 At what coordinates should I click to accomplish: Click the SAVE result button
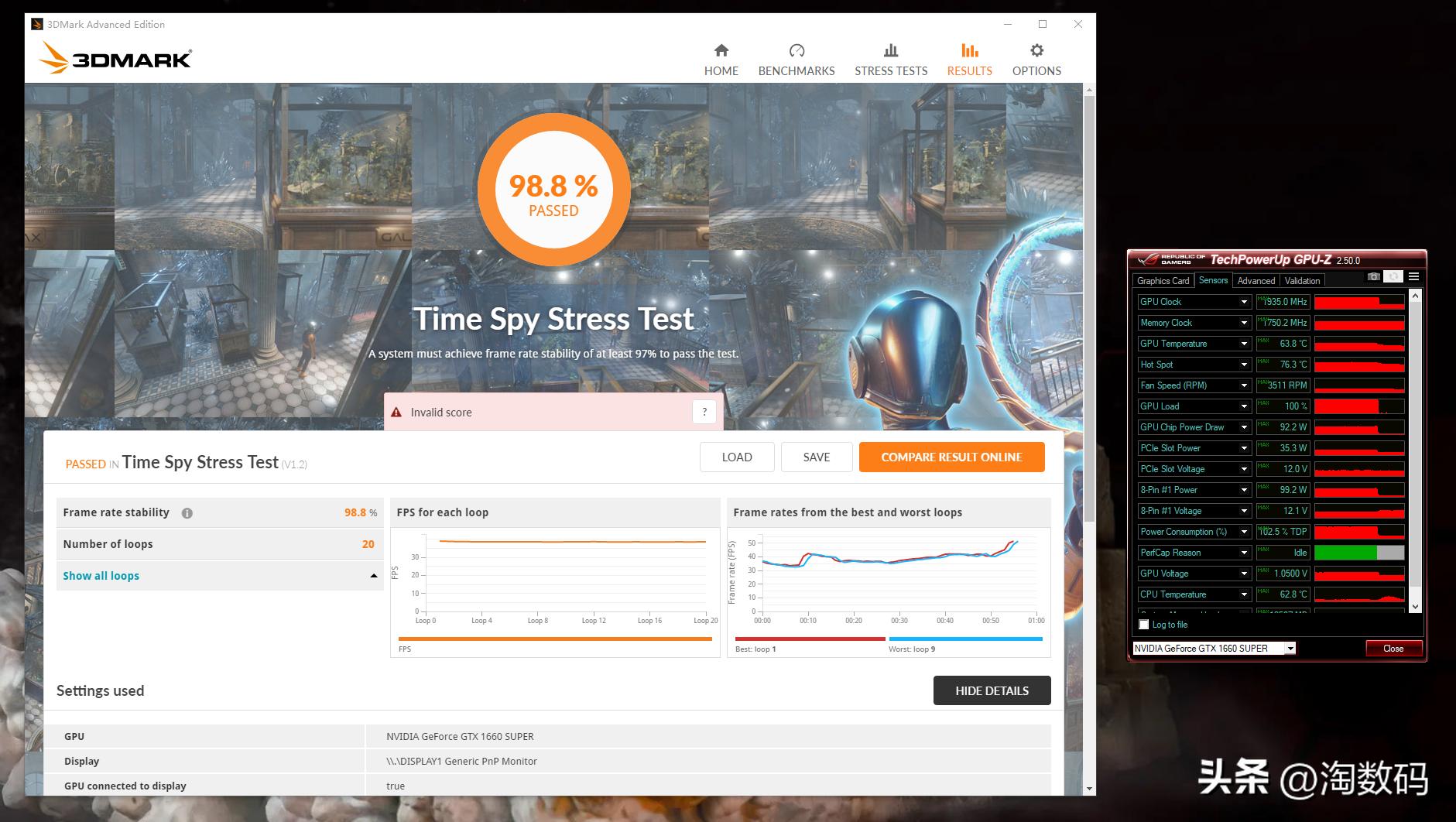tap(817, 457)
